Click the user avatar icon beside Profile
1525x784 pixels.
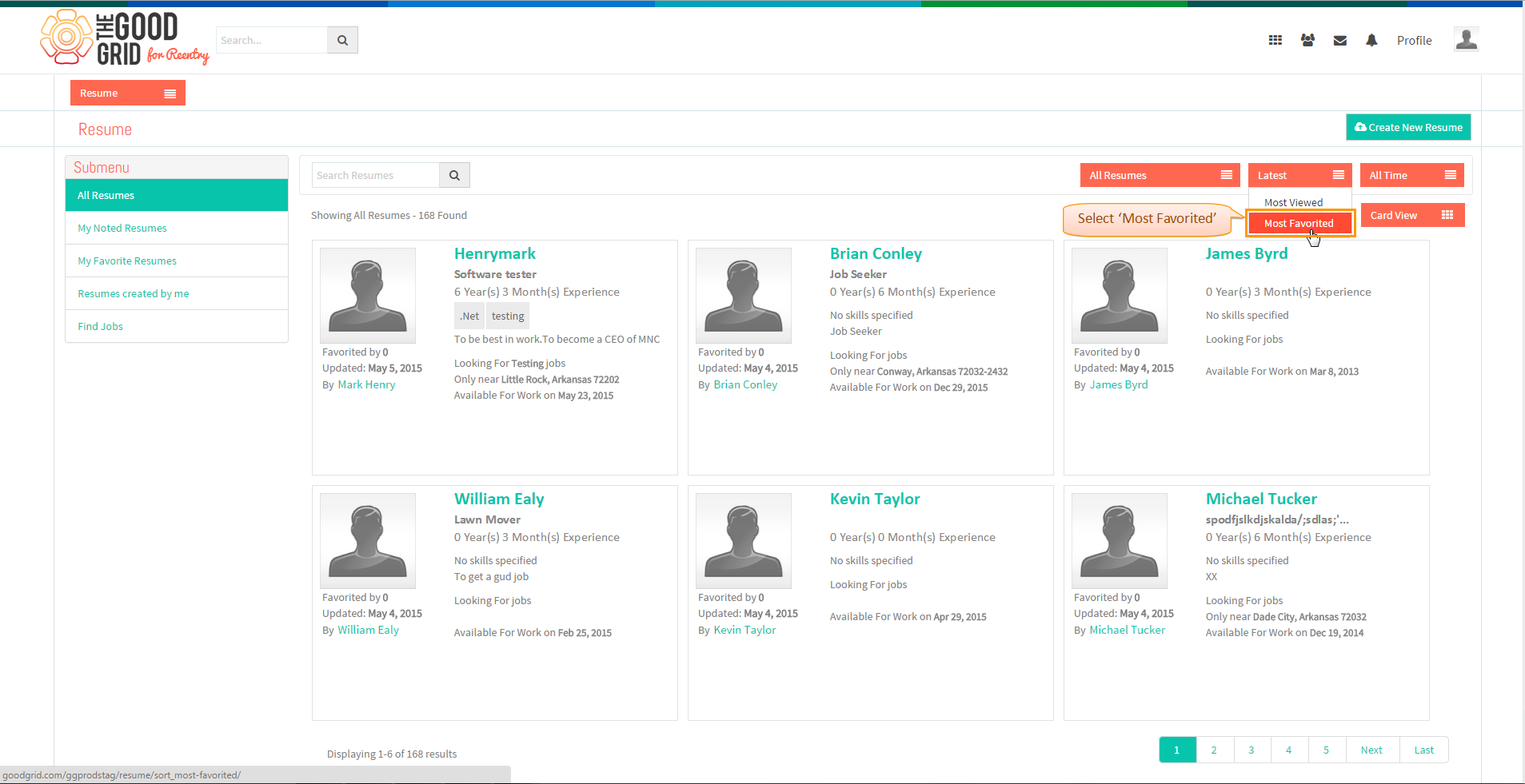point(1466,39)
